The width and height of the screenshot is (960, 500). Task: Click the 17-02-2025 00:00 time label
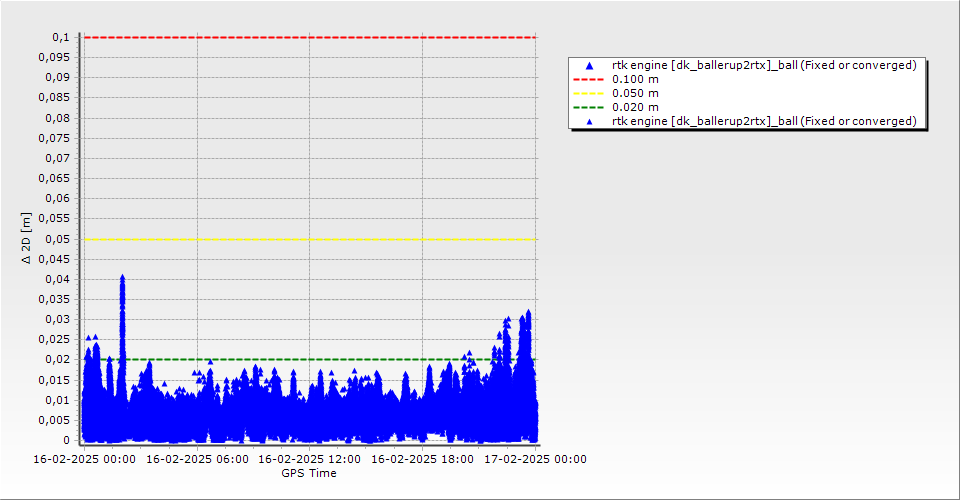click(535, 459)
